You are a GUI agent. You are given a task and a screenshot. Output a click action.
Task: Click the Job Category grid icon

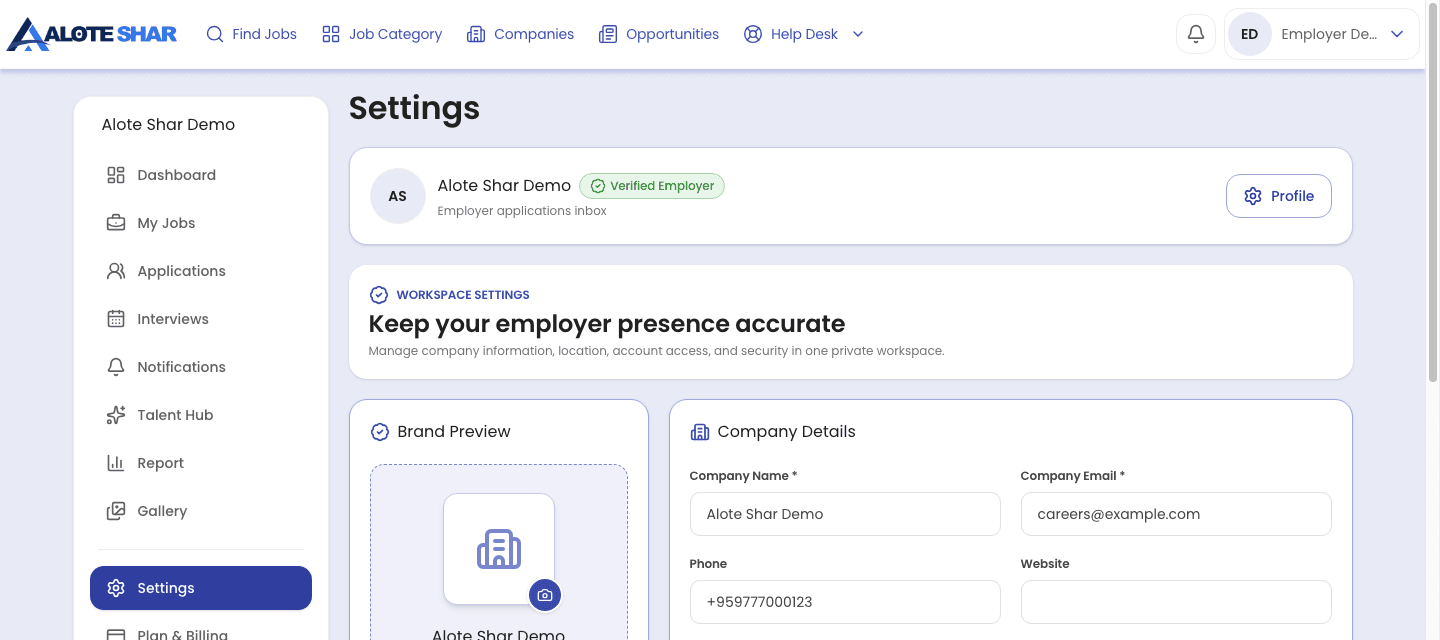pos(331,34)
